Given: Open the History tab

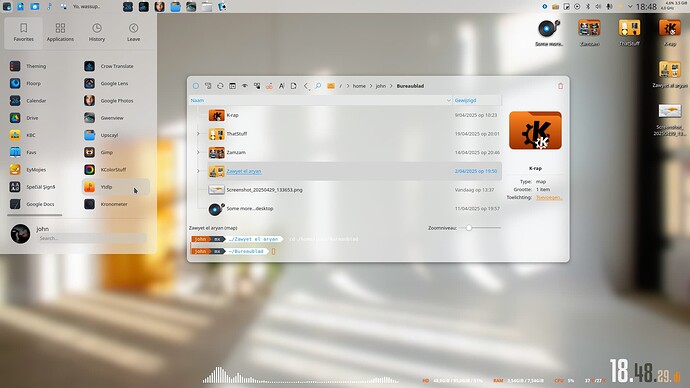Looking at the screenshot, I should pyautogui.click(x=97, y=32).
